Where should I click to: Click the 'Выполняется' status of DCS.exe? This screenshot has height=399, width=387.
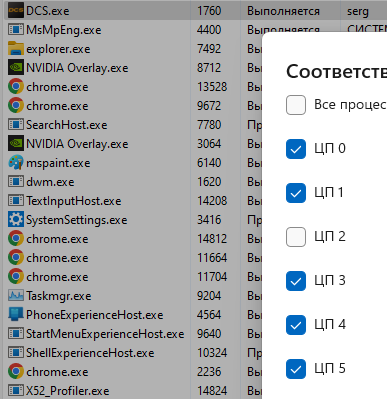[x=283, y=11]
